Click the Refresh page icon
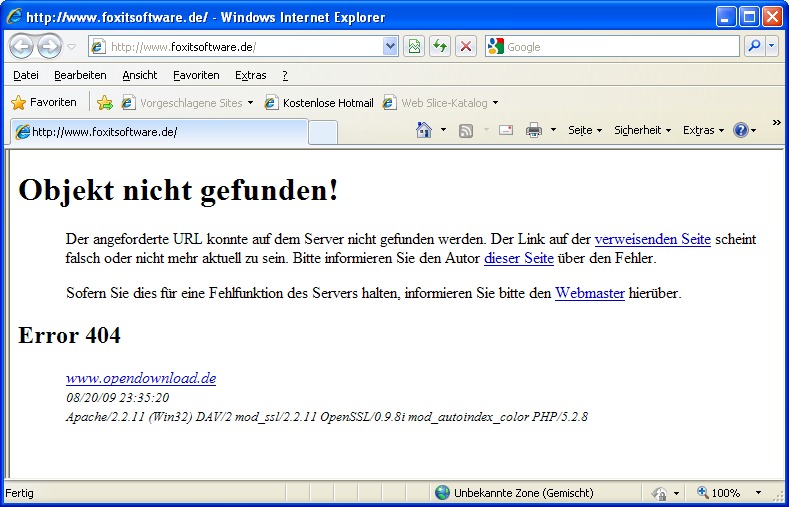 440,47
